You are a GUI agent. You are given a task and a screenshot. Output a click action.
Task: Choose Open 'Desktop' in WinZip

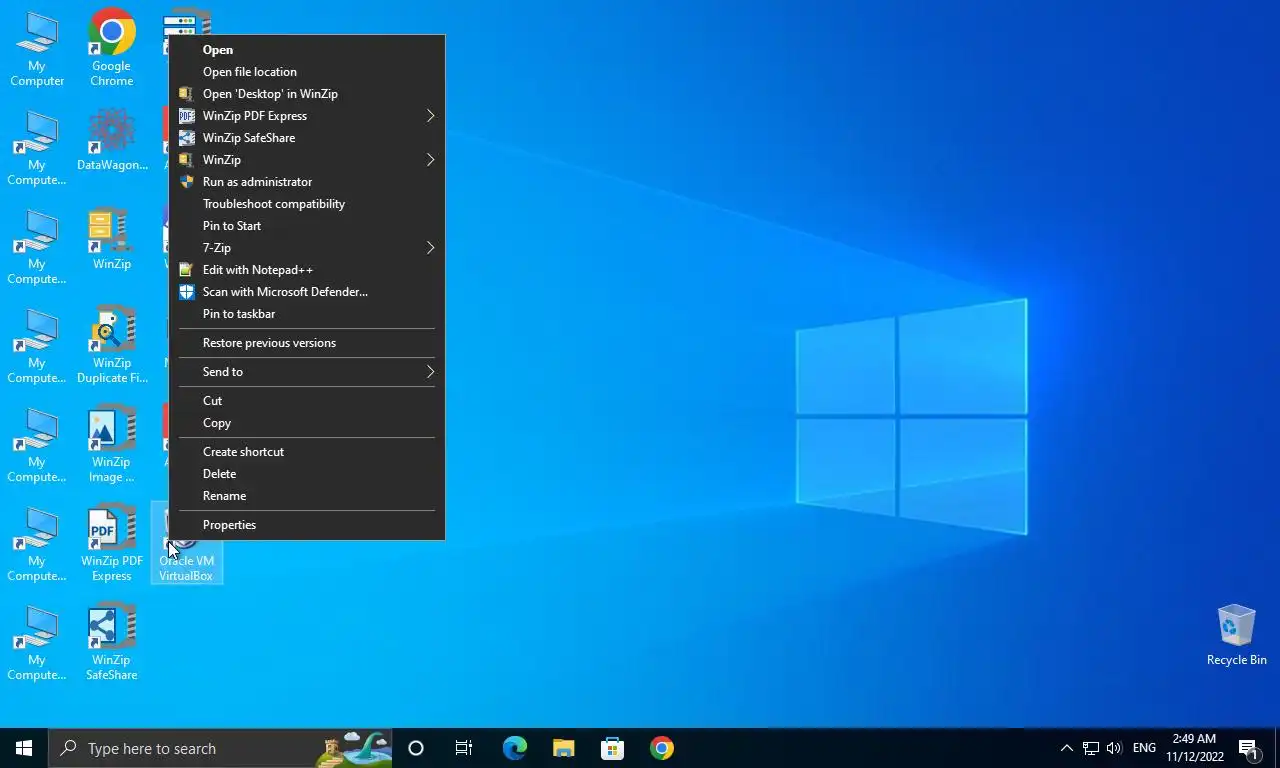[x=307, y=93]
